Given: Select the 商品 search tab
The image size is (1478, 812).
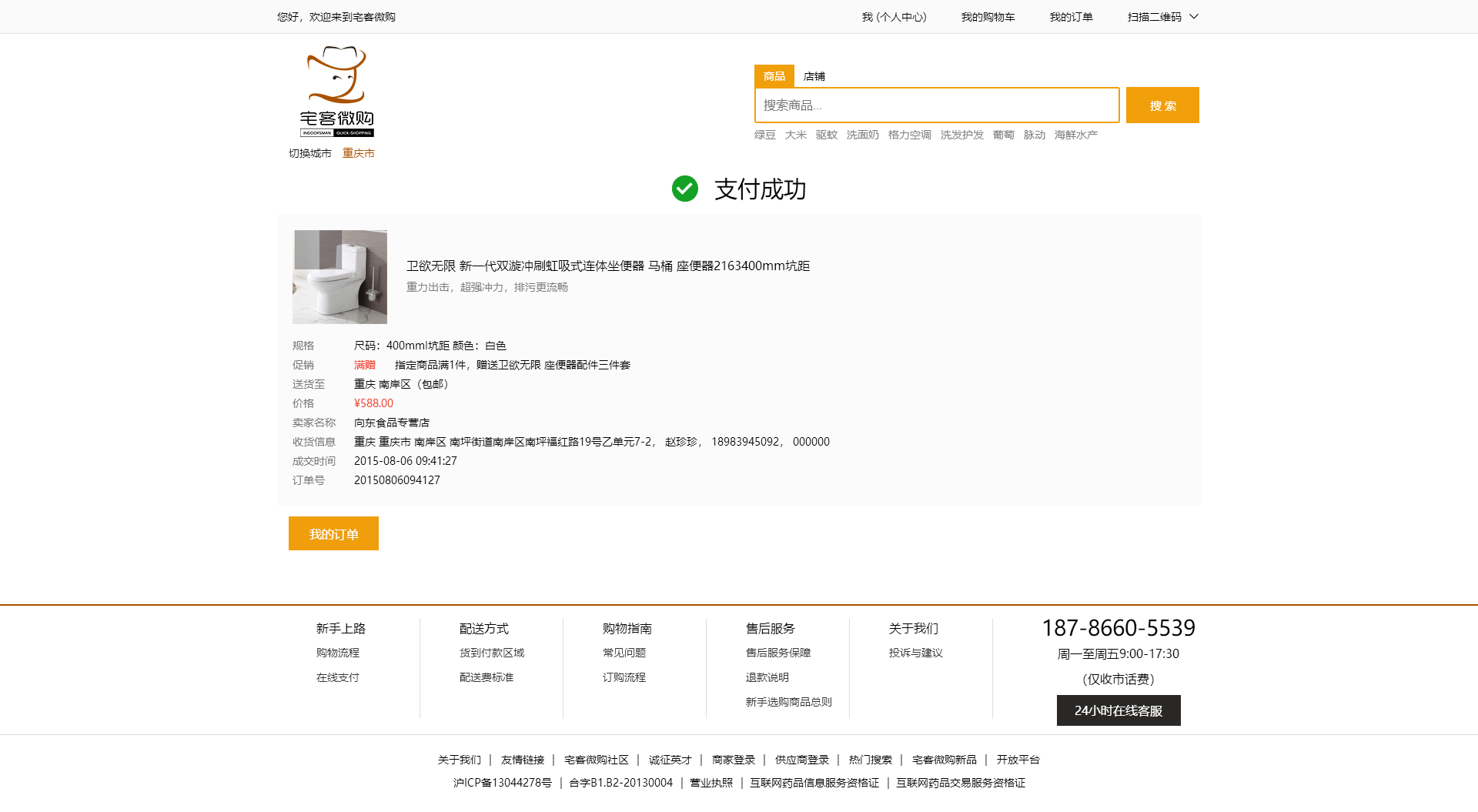Looking at the screenshot, I should click(x=774, y=76).
